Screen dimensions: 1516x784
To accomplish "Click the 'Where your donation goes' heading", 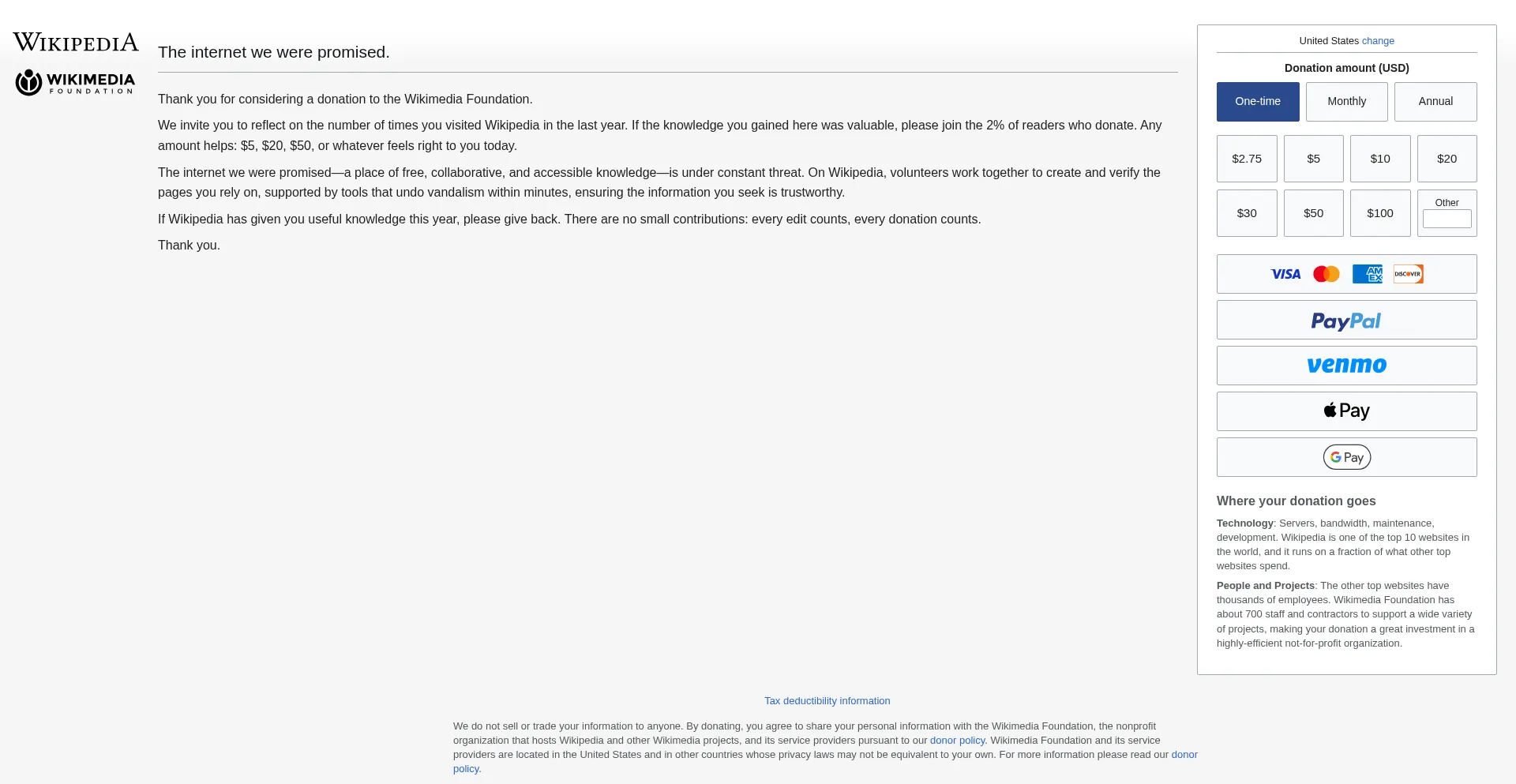I will [1296, 501].
